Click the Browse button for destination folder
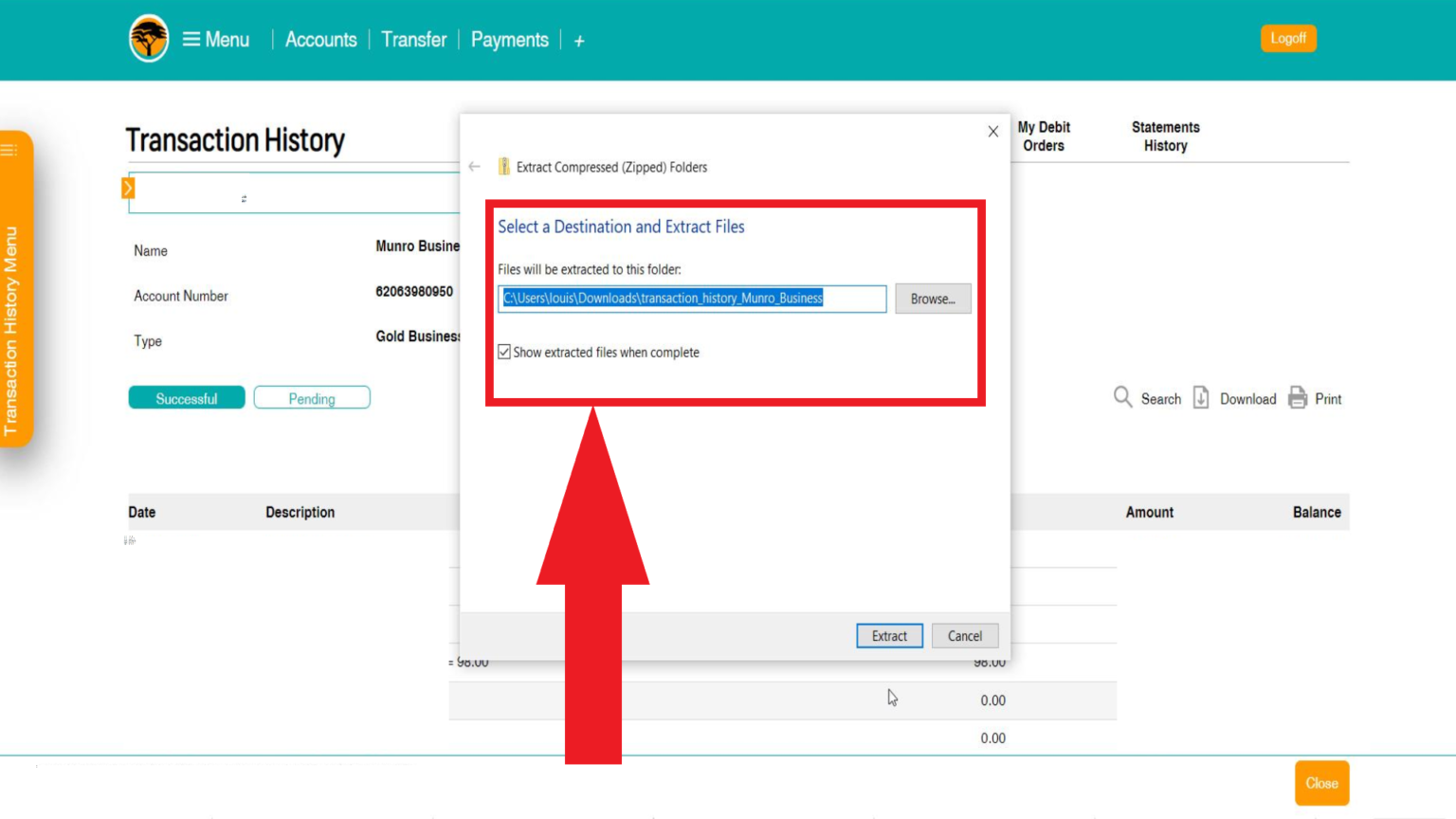The height and width of the screenshot is (819, 1456). click(932, 299)
